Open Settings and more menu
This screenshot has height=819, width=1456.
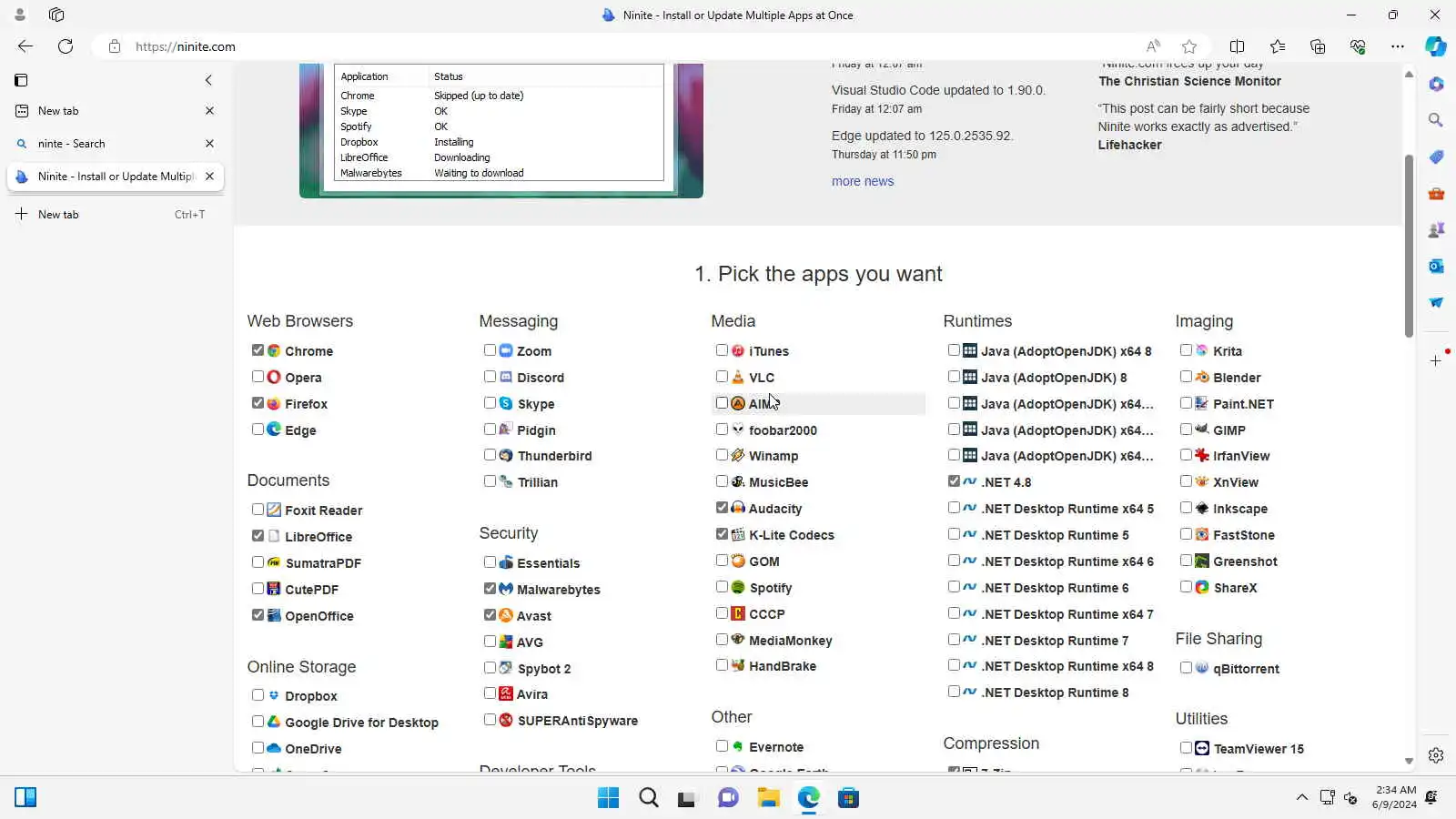[x=1398, y=46]
